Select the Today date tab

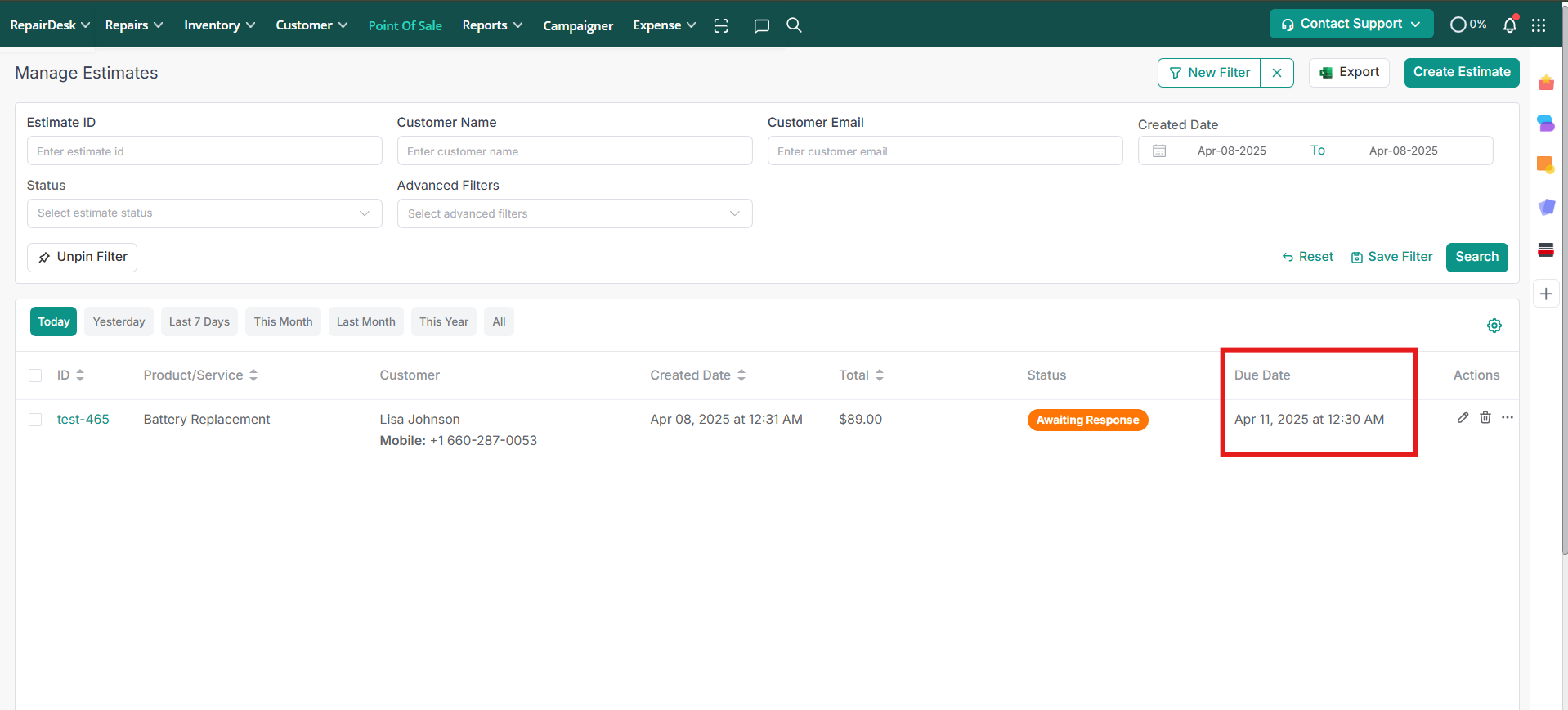[54, 321]
